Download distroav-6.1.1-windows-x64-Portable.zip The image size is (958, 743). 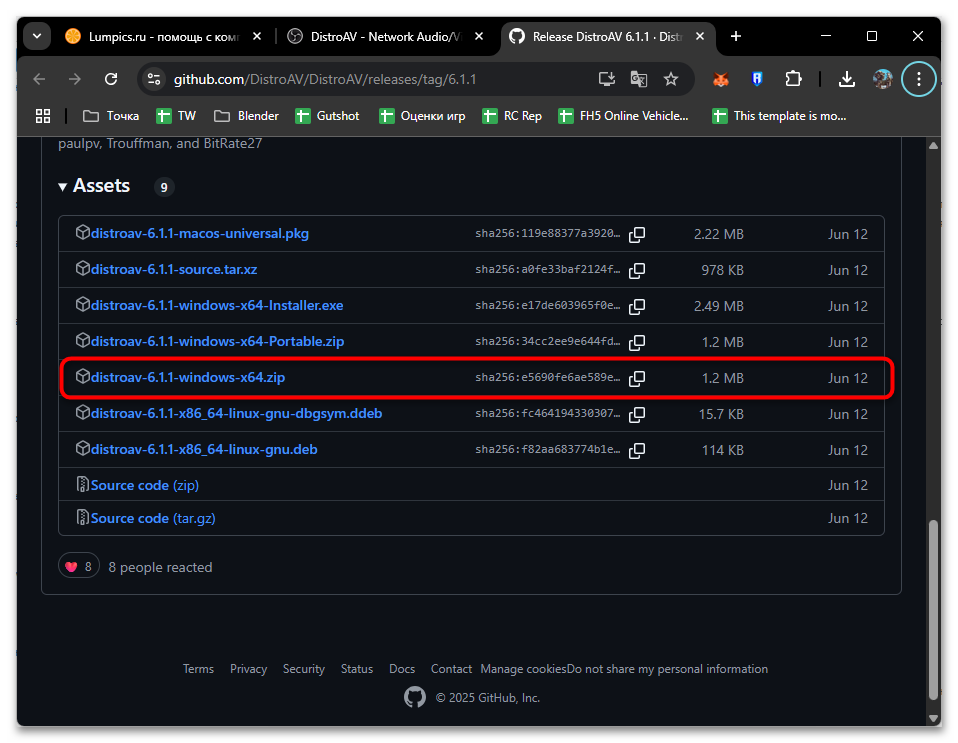point(217,342)
